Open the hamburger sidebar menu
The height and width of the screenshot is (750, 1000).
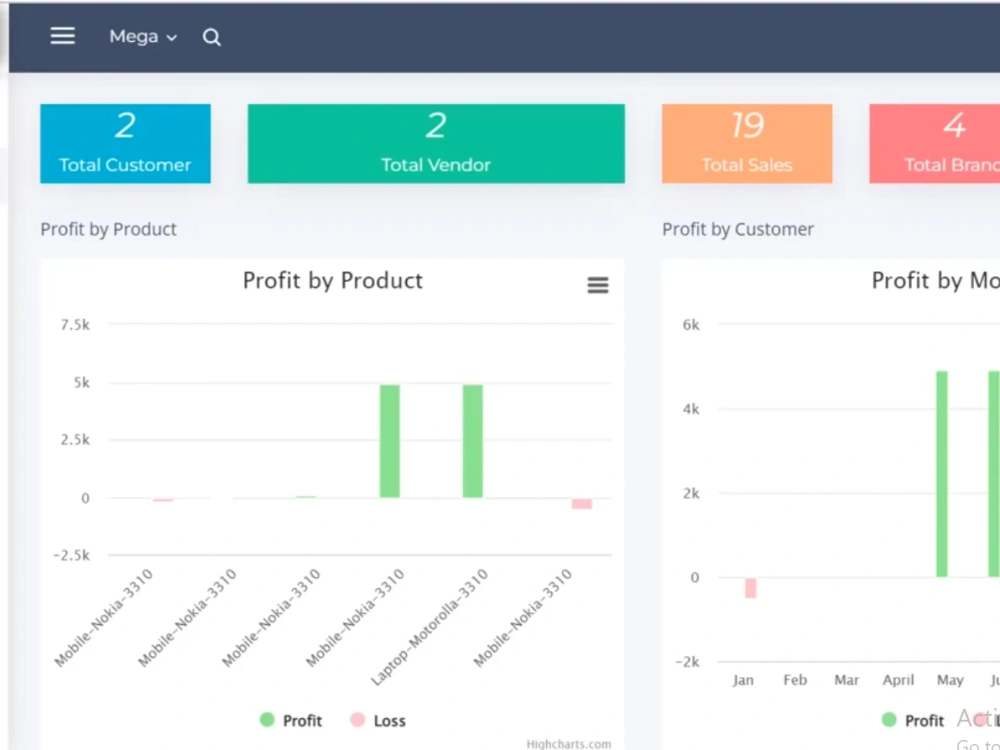pos(62,36)
